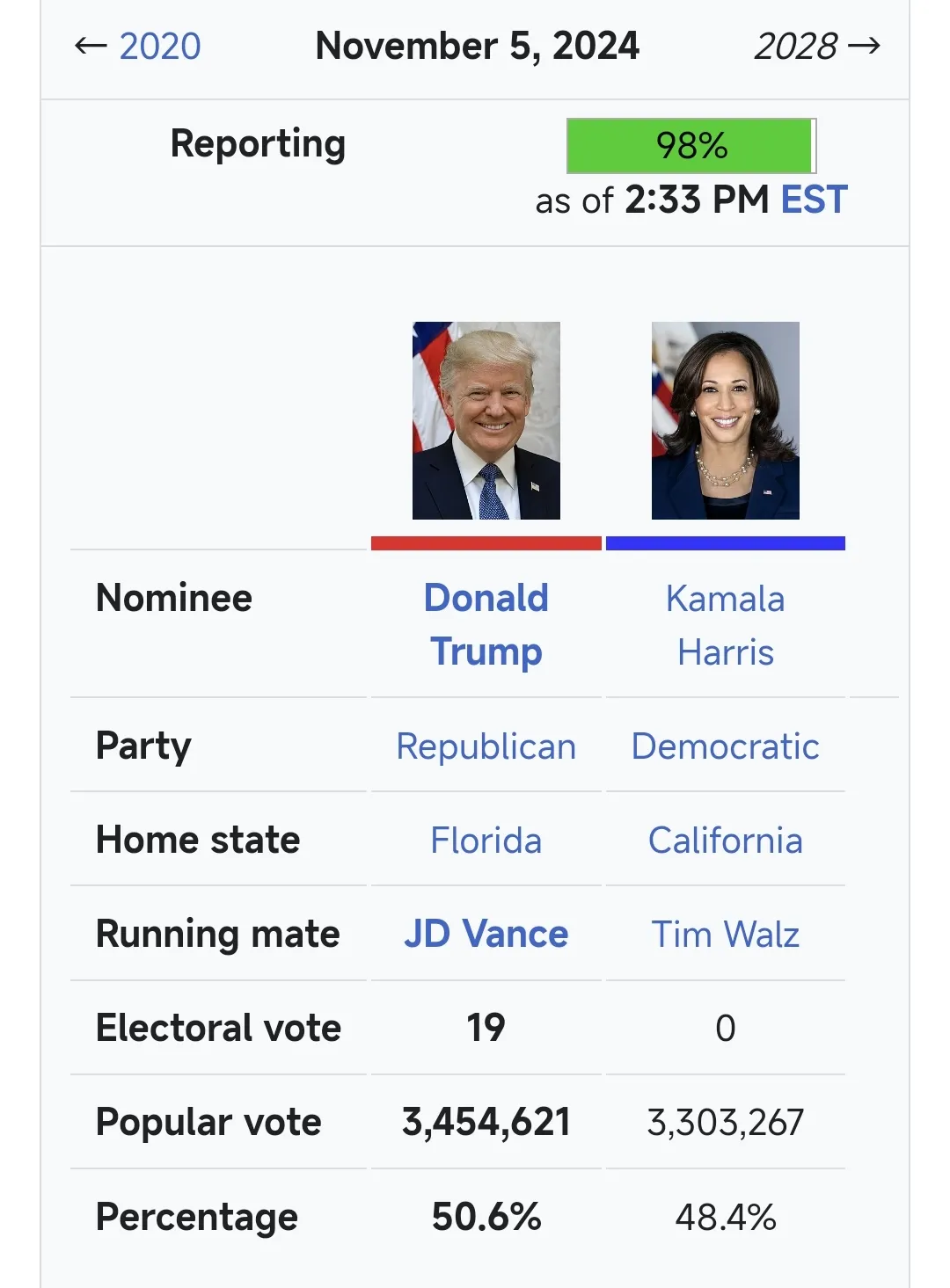Open the Kamala Harris nominee link
Screen dimensions: 950x1288
725,625
